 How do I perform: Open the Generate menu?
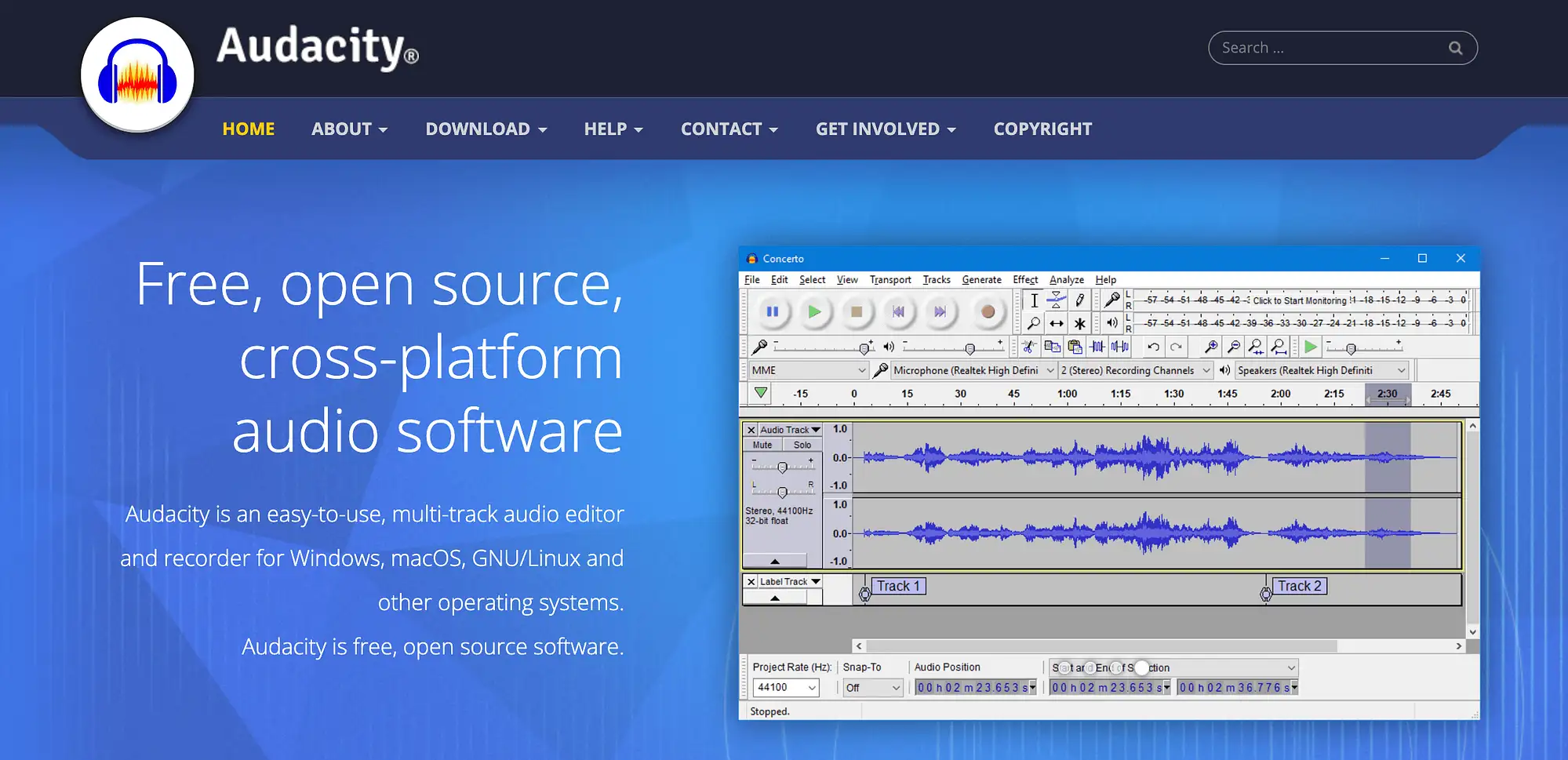click(x=981, y=280)
